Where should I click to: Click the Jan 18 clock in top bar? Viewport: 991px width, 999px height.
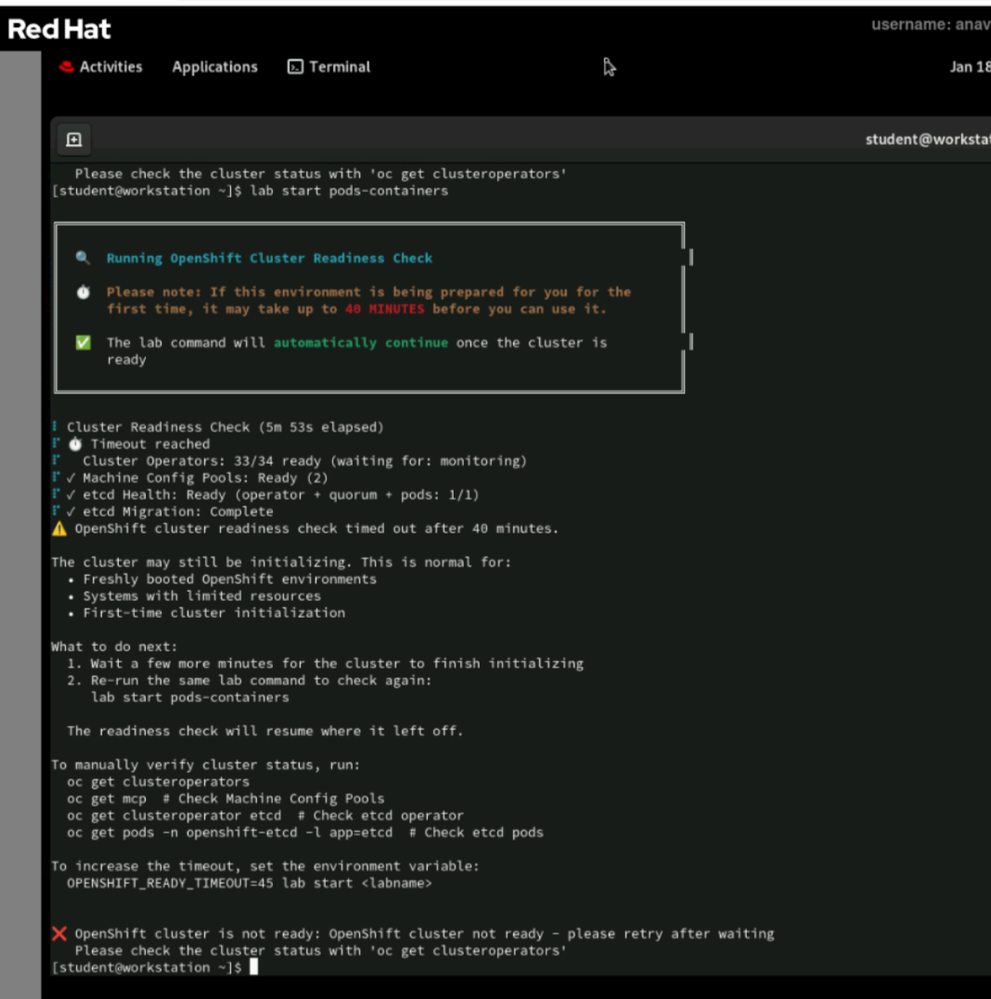pos(968,67)
